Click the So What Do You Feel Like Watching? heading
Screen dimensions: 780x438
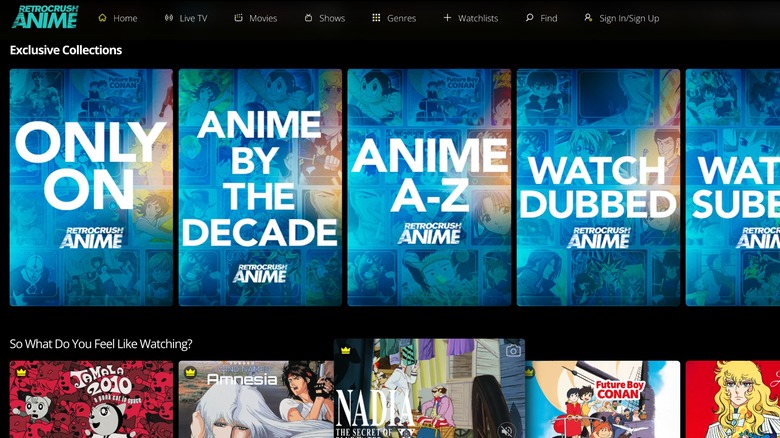coord(101,343)
